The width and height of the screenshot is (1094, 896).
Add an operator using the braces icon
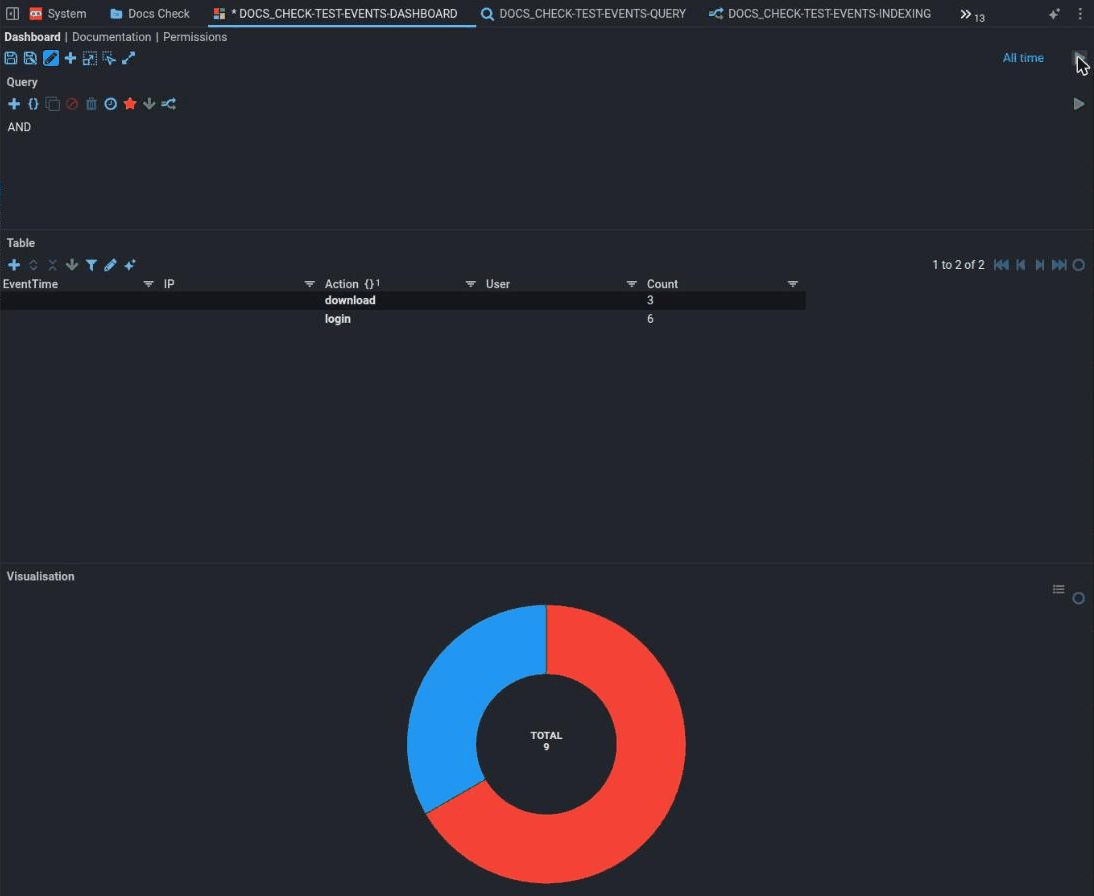pos(33,104)
